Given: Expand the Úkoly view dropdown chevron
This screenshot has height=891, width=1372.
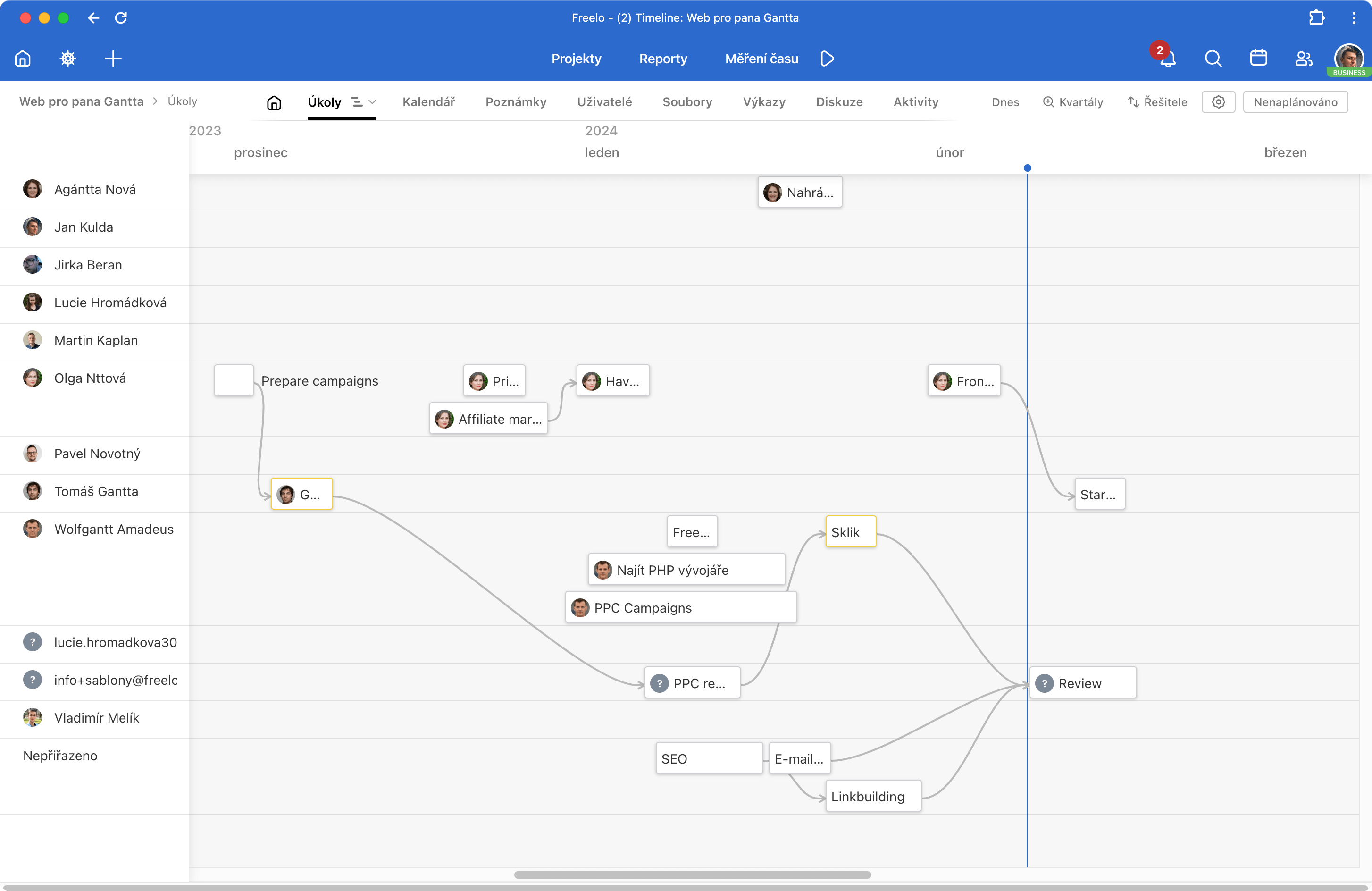Looking at the screenshot, I should (x=372, y=102).
